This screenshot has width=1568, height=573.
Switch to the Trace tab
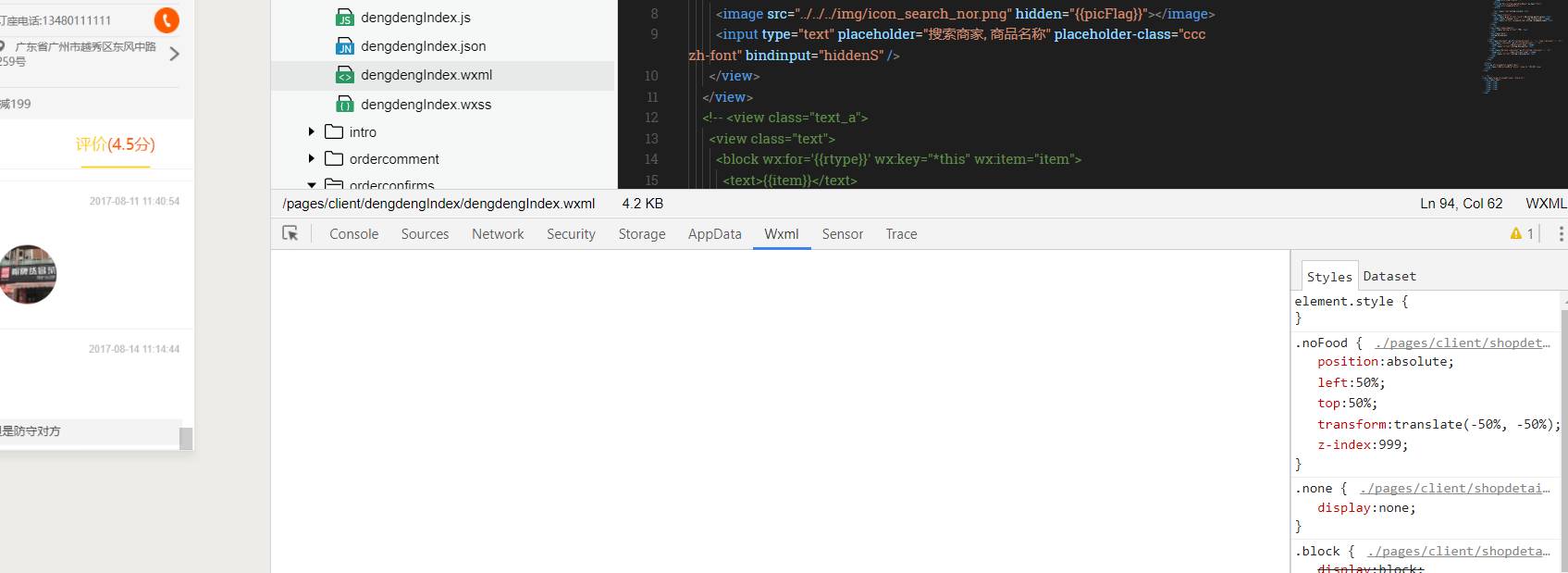901,234
